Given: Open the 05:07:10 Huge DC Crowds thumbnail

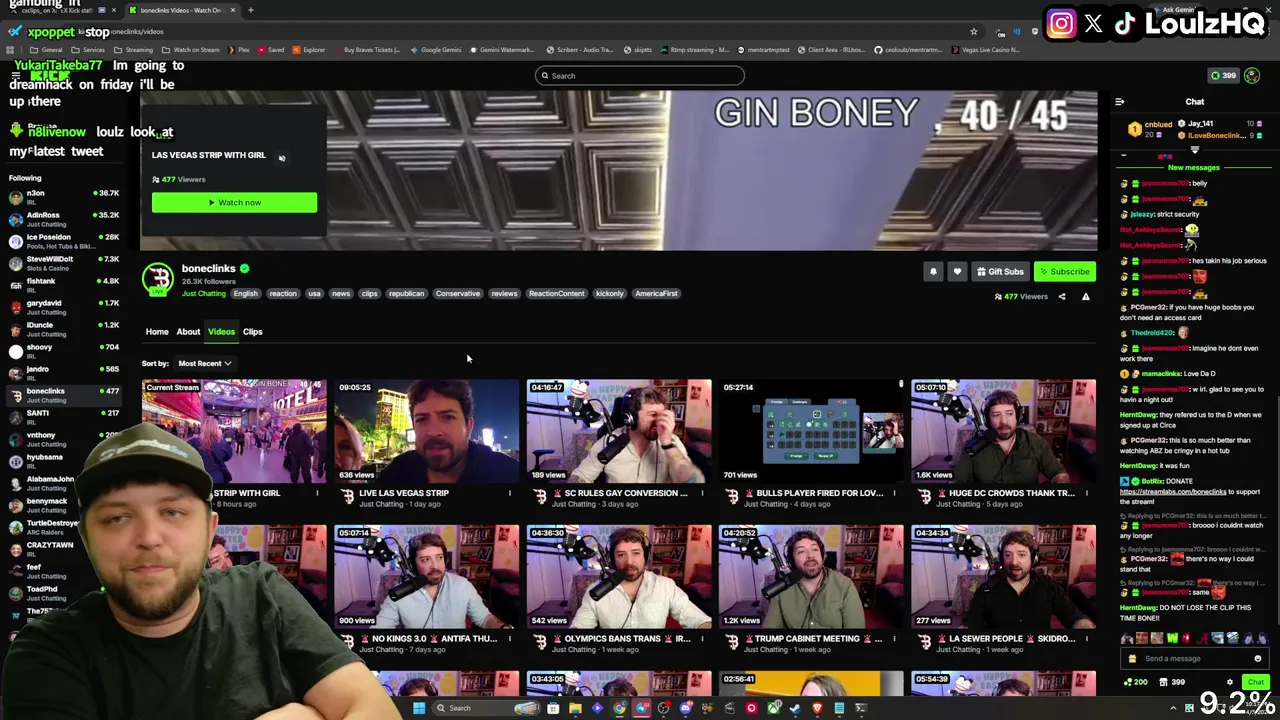Looking at the screenshot, I should tap(1003, 431).
